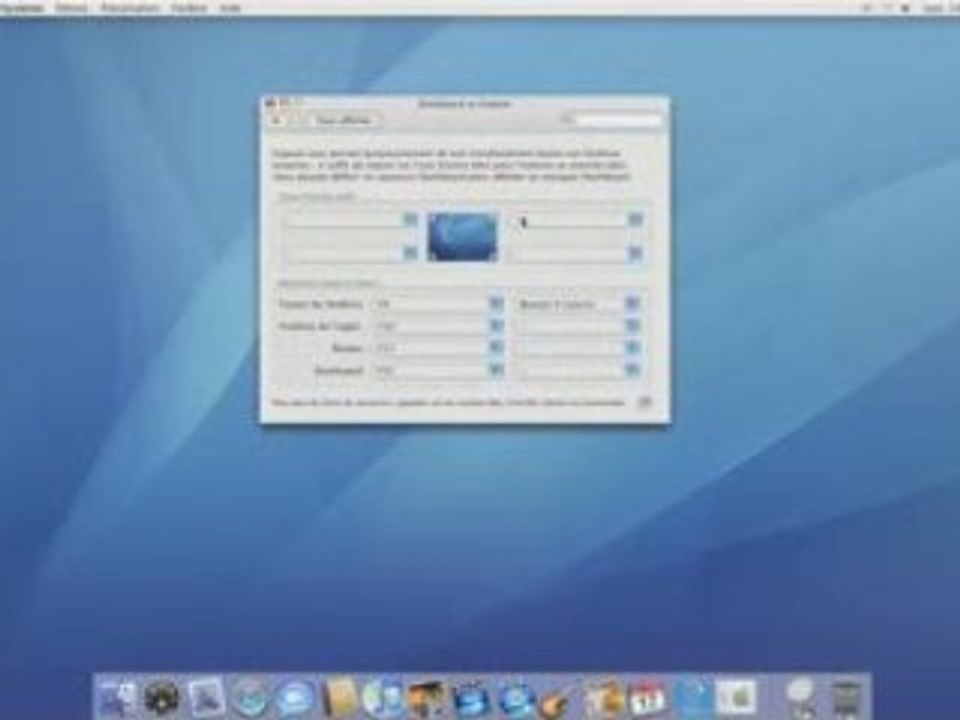Launch Dashboard from the Dock
960x720 pixels.
[x=162, y=697]
